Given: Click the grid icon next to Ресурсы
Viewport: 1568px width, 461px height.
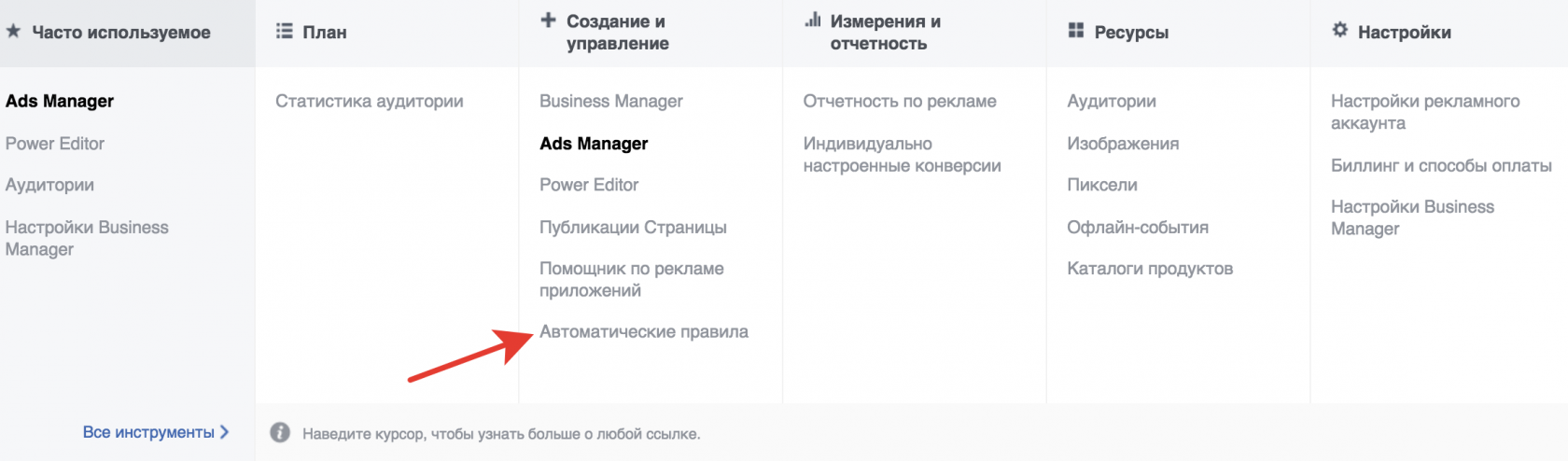Looking at the screenshot, I should [1076, 31].
